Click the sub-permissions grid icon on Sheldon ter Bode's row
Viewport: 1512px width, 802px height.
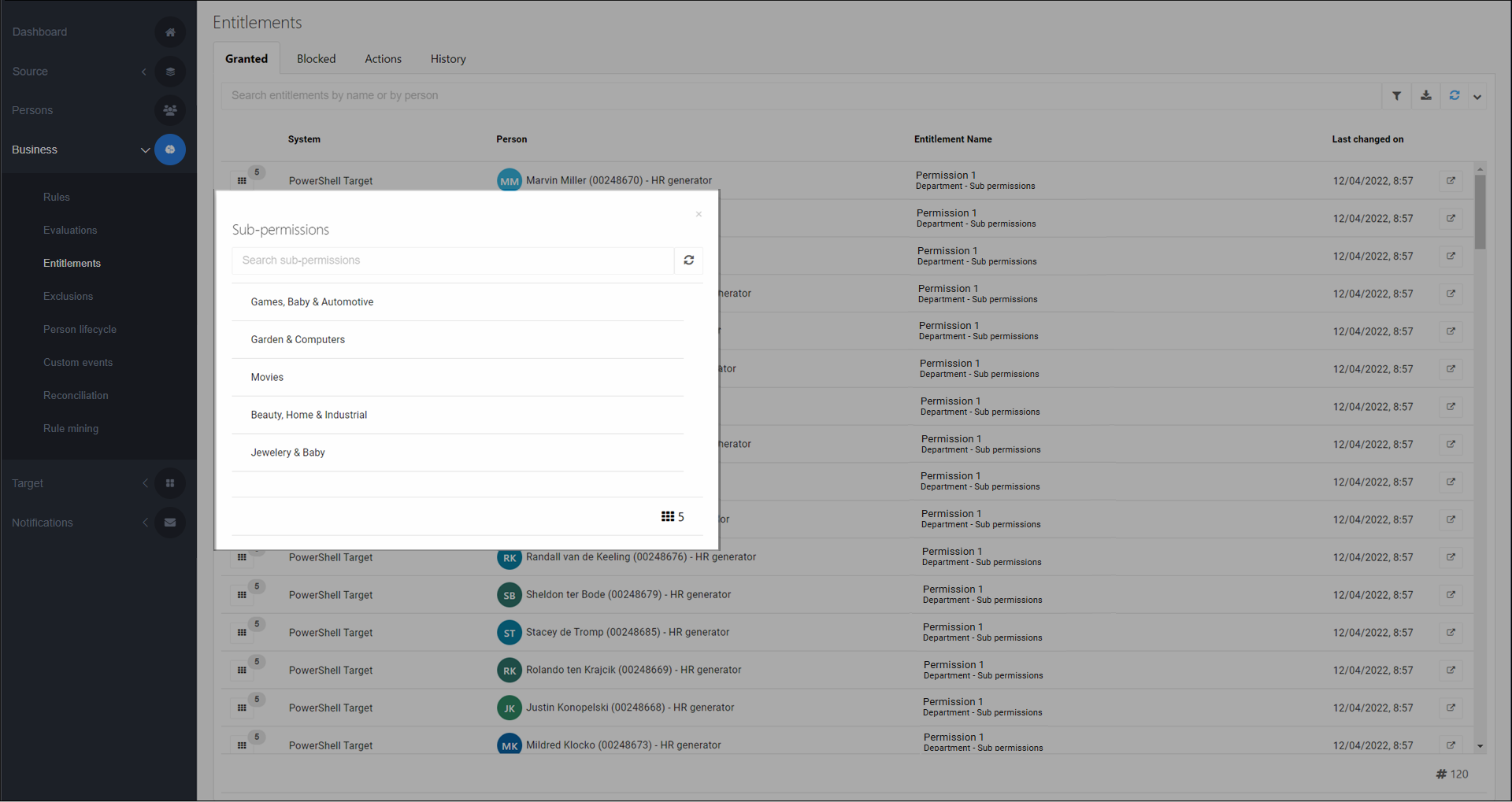242,595
